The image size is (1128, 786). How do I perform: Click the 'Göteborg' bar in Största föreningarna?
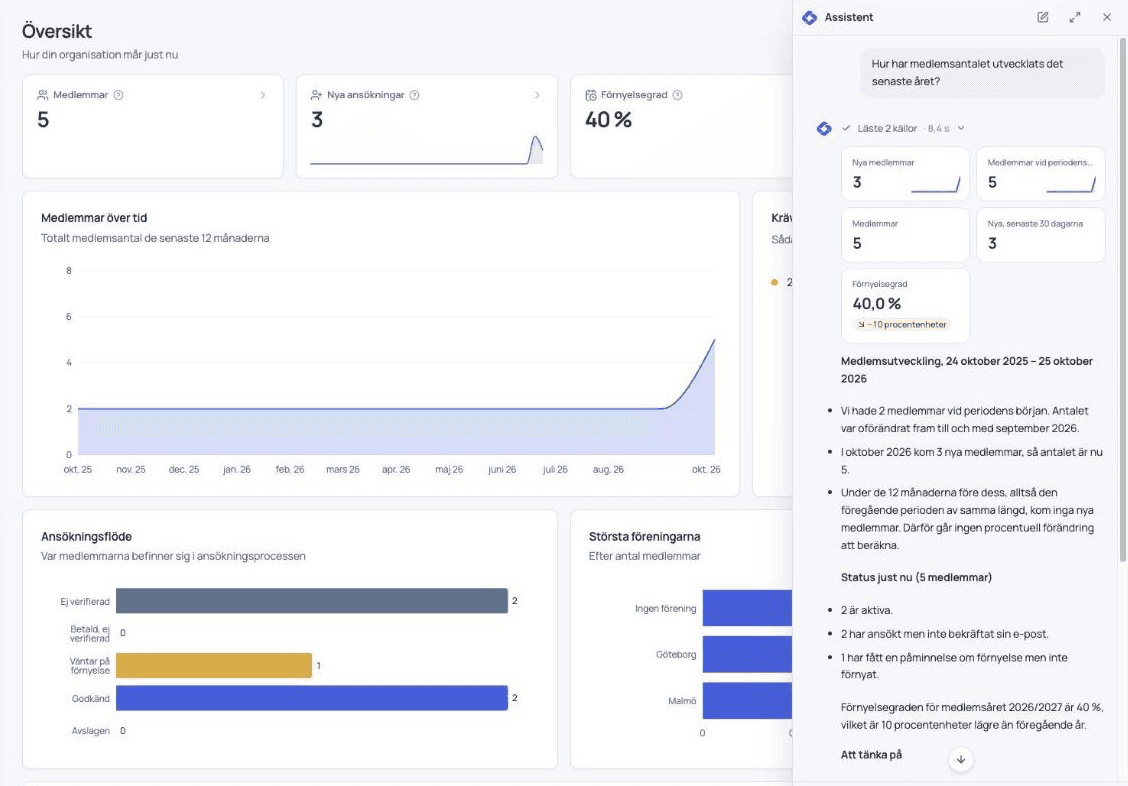tap(747, 654)
